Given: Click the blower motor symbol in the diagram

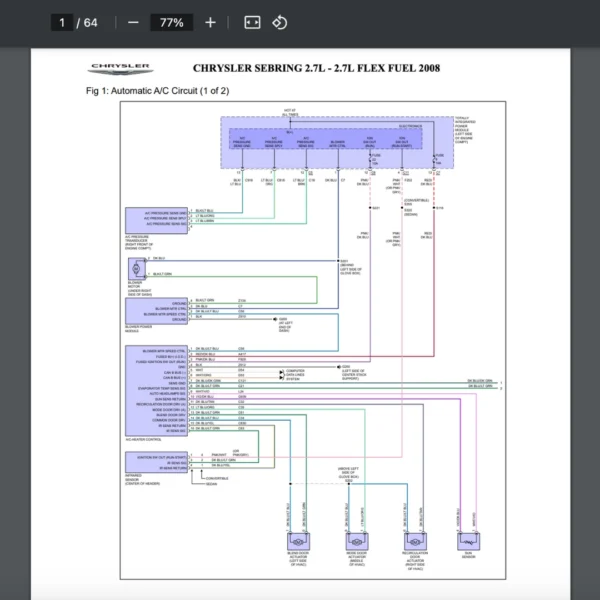Looking at the screenshot, I should [x=136, y=266].
